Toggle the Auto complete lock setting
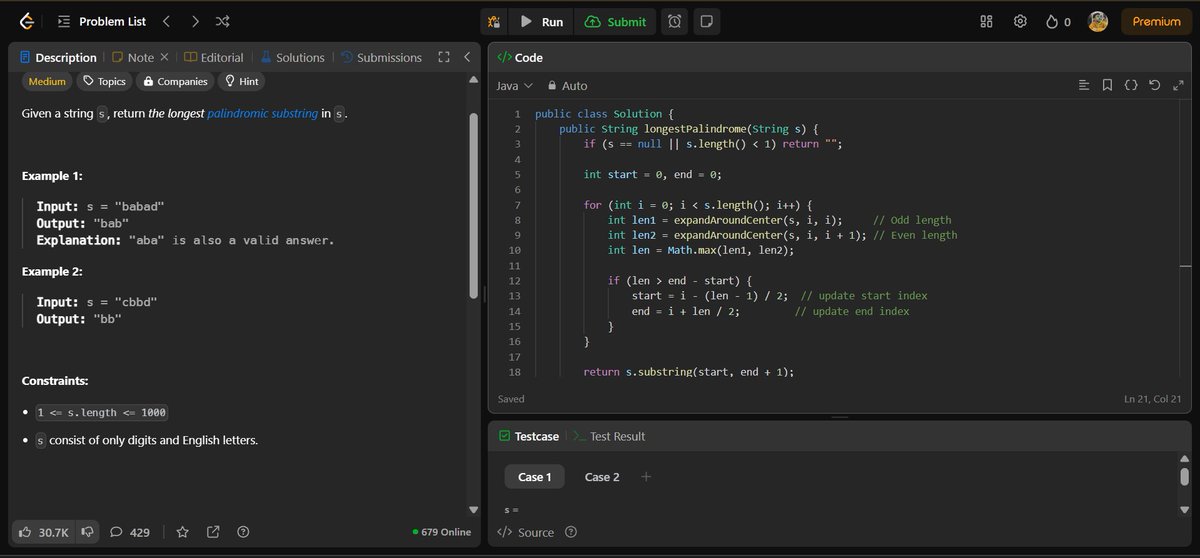Viewport: 1200px width, 558px height. [567, 86]
